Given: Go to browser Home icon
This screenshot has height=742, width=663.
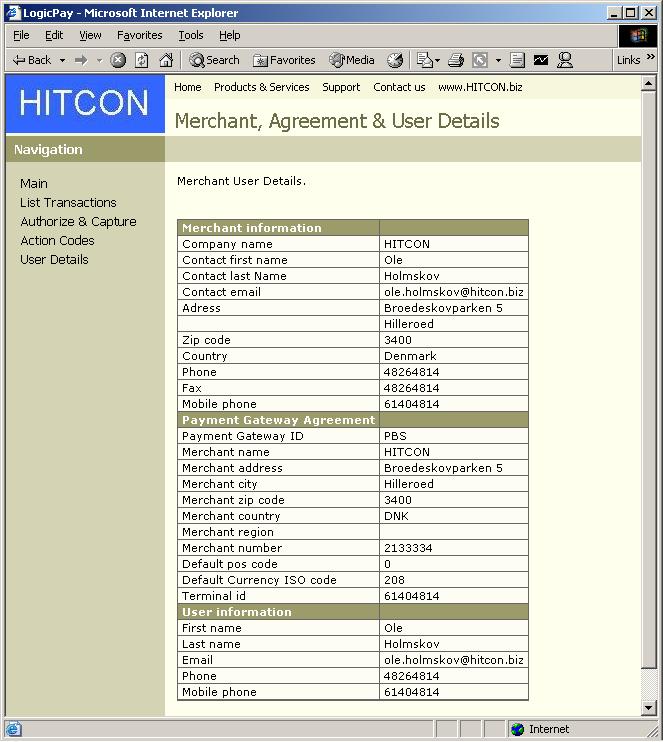Looking at the screenshot, I should 166,60.
